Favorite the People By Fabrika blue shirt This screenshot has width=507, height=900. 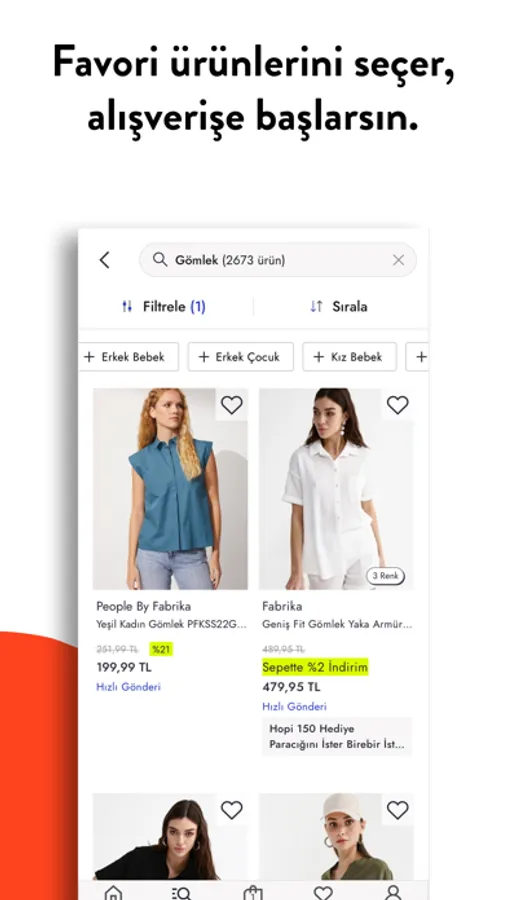point(232,405)
